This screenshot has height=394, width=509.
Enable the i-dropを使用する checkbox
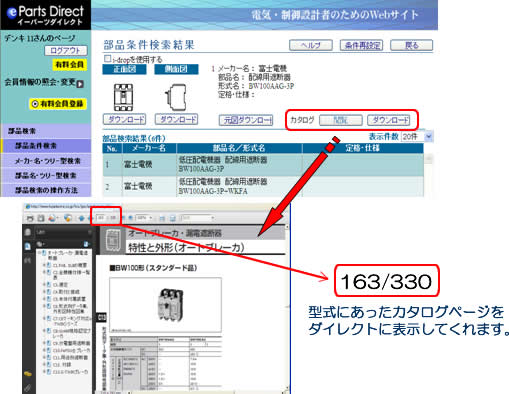(107, 59)
